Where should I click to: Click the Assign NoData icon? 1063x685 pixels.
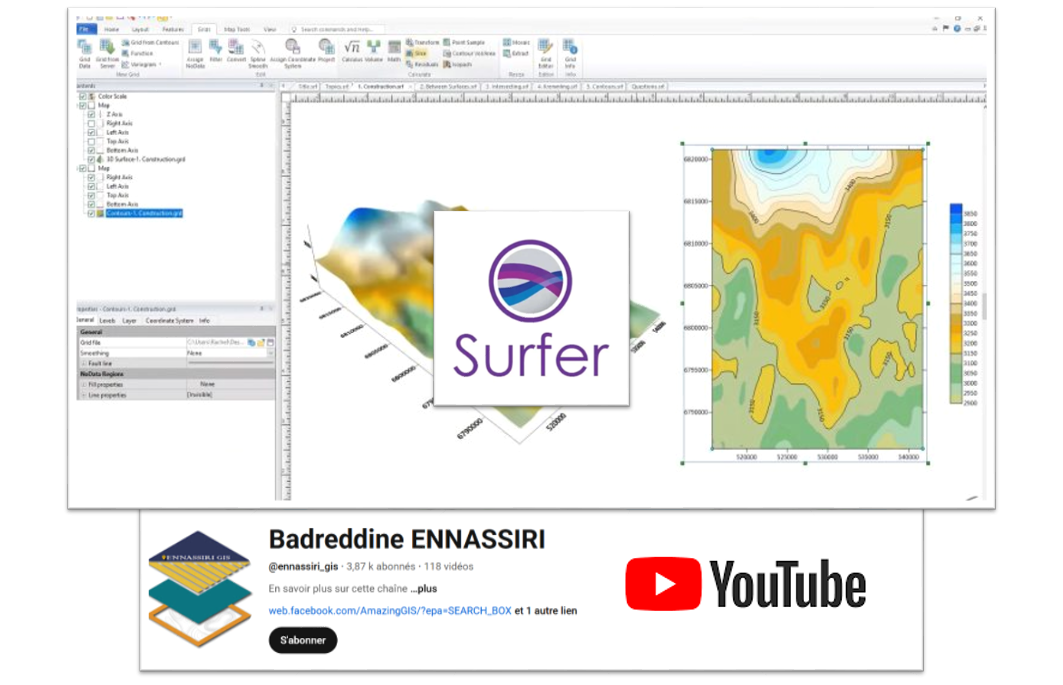pyautogui.click(x=195, y=54)
